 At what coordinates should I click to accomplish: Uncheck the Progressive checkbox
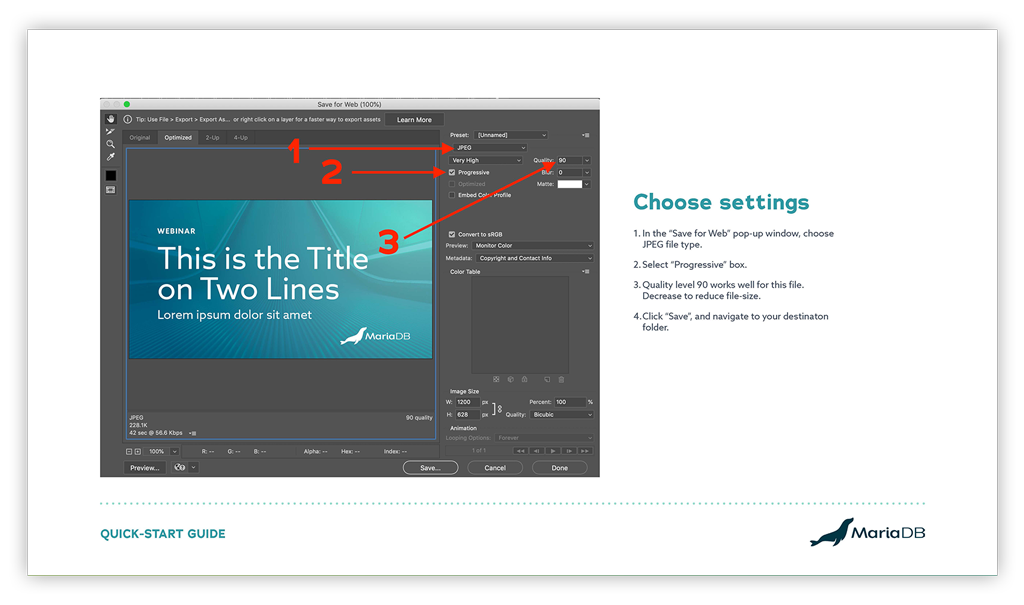(452, 173)
